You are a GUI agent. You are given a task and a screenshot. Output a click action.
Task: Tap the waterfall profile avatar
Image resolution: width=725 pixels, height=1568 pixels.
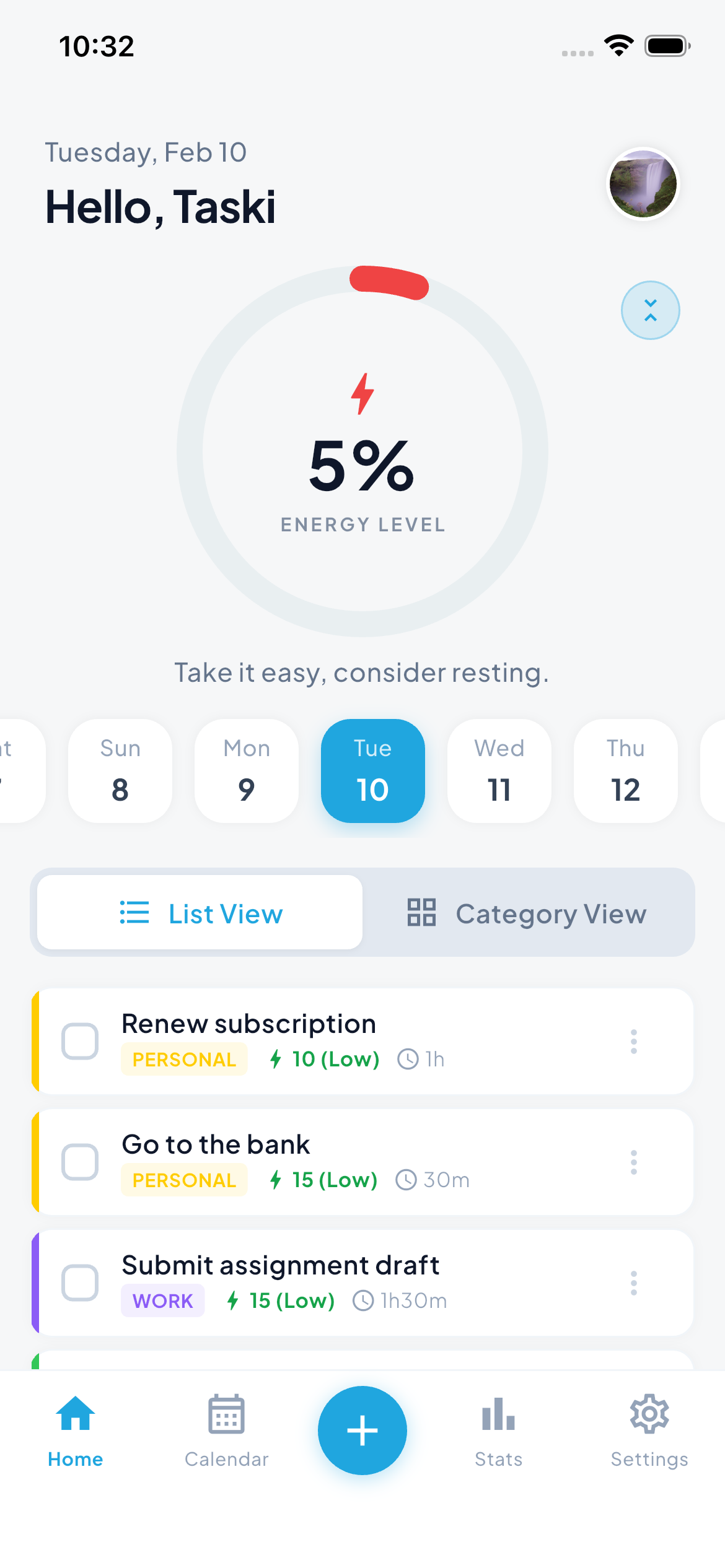[643, 184]
